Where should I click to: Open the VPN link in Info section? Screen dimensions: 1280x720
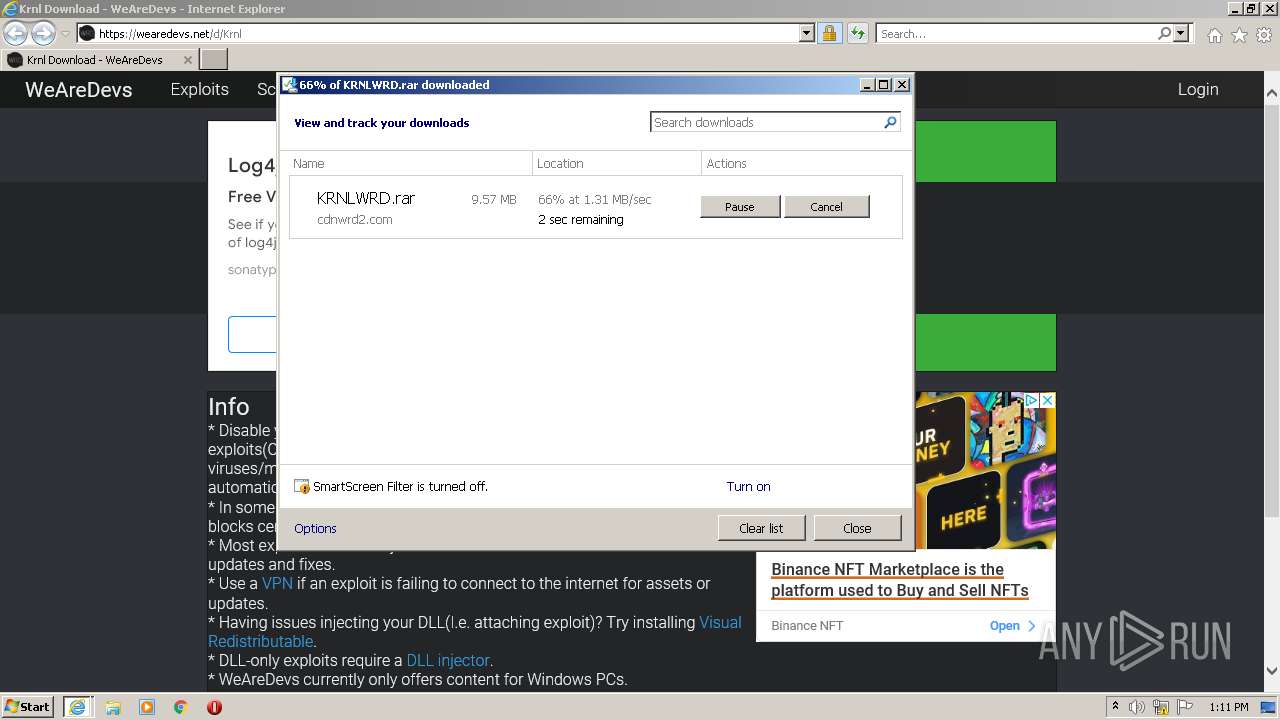point(277,583)
